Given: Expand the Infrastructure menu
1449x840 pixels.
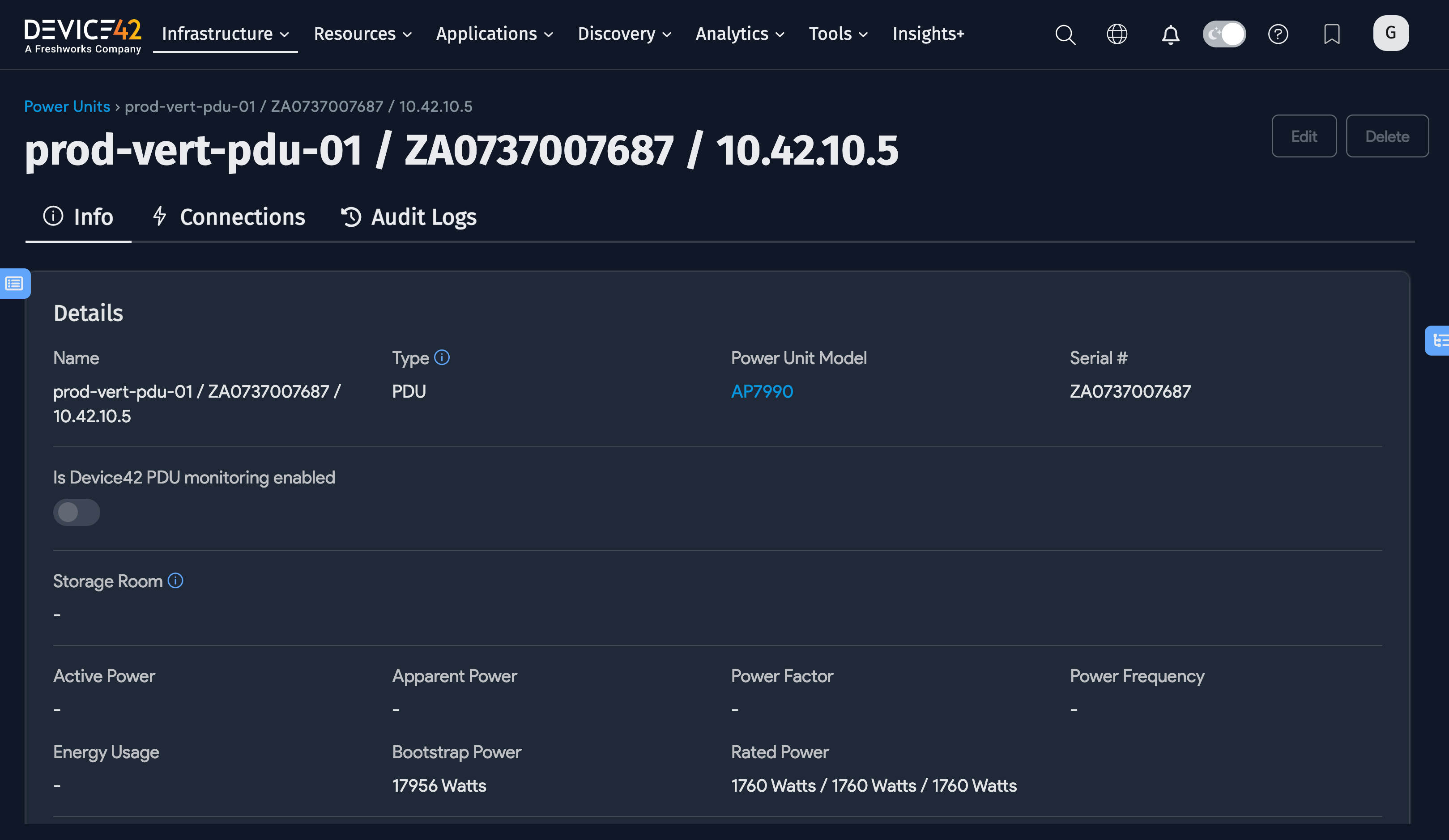Looking at the screenshot, I should tap(225, 34).
